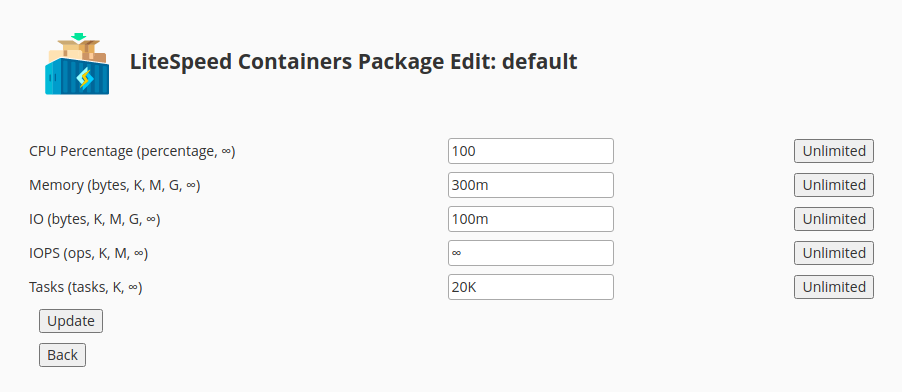Click the Update button
The image size is (902, 392).
pos(71,321)
